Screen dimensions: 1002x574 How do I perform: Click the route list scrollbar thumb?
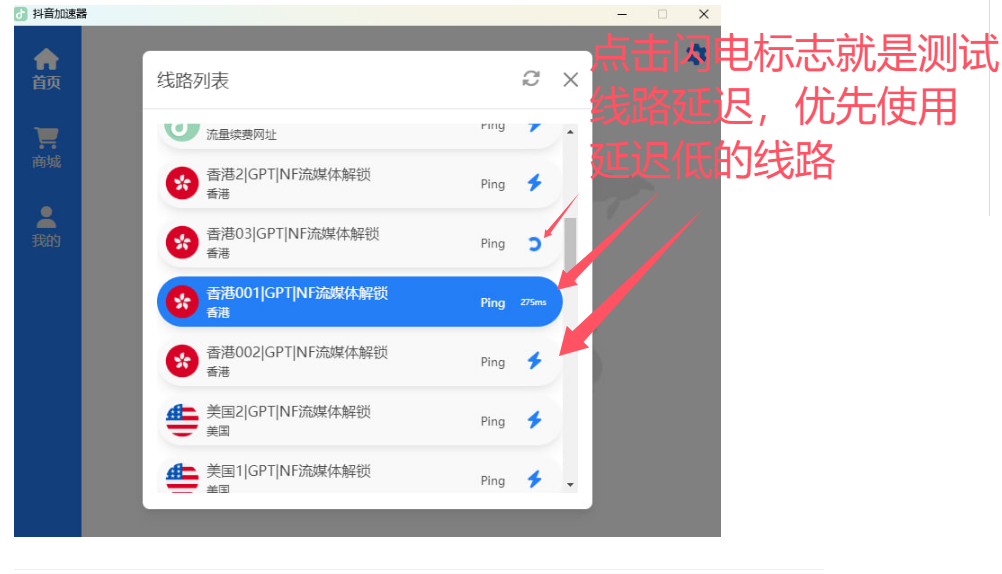(x=570, y=244)
